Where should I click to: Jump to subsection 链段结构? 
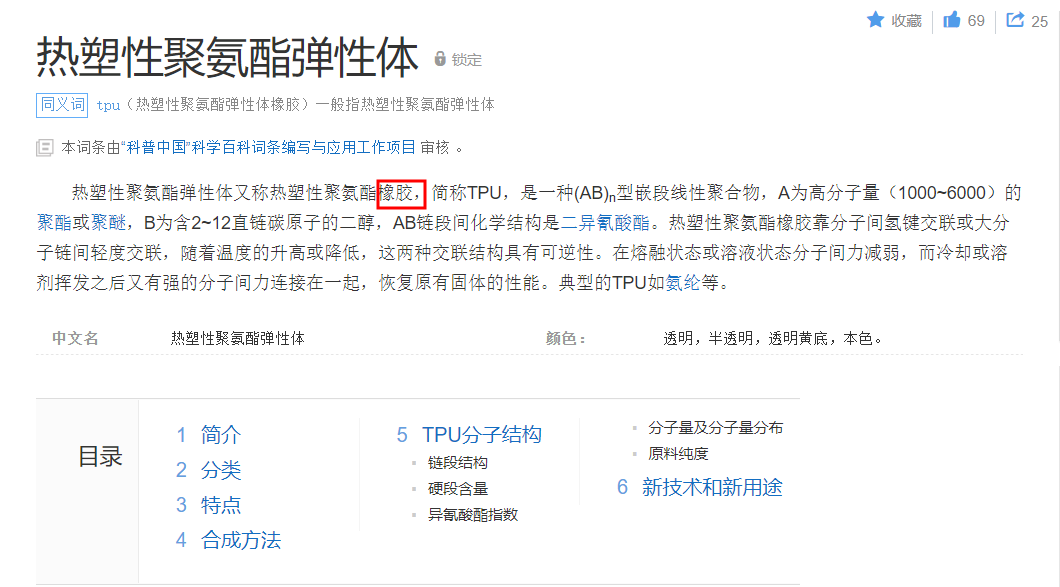457,463
